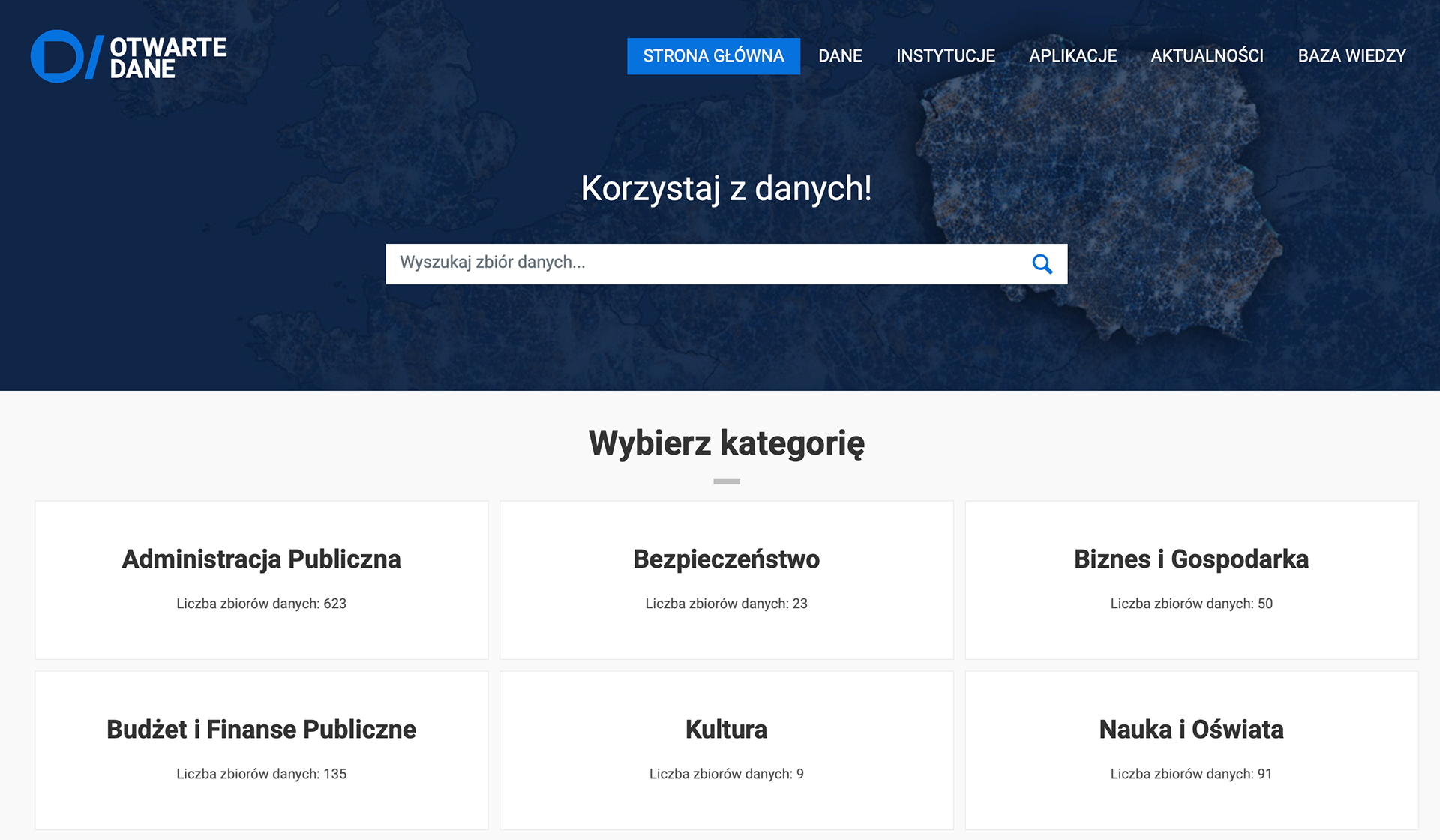
Task: Open the Aktualności navigation link
Action: [x=1207, y=56]
